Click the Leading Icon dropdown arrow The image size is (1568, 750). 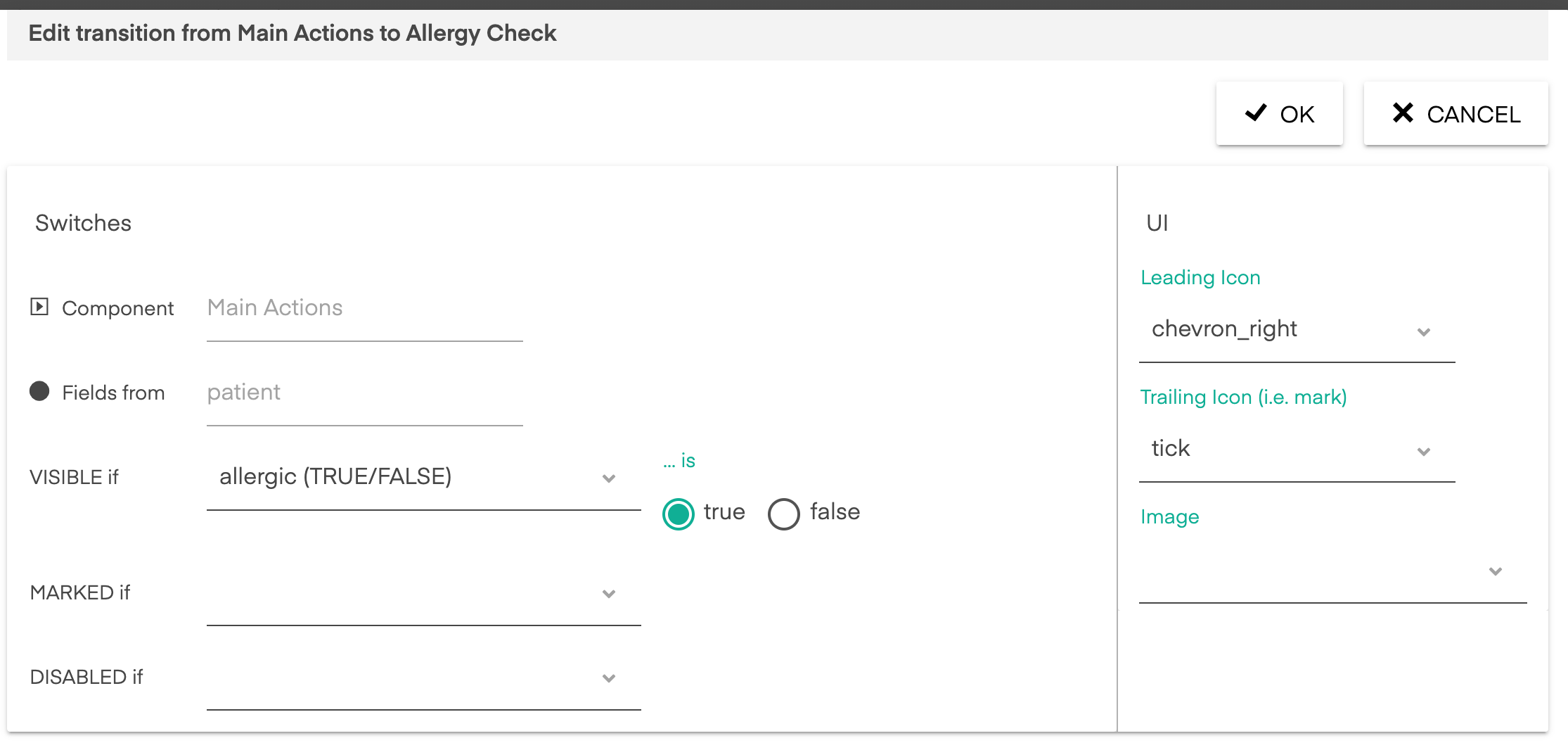coord(1424,332)
